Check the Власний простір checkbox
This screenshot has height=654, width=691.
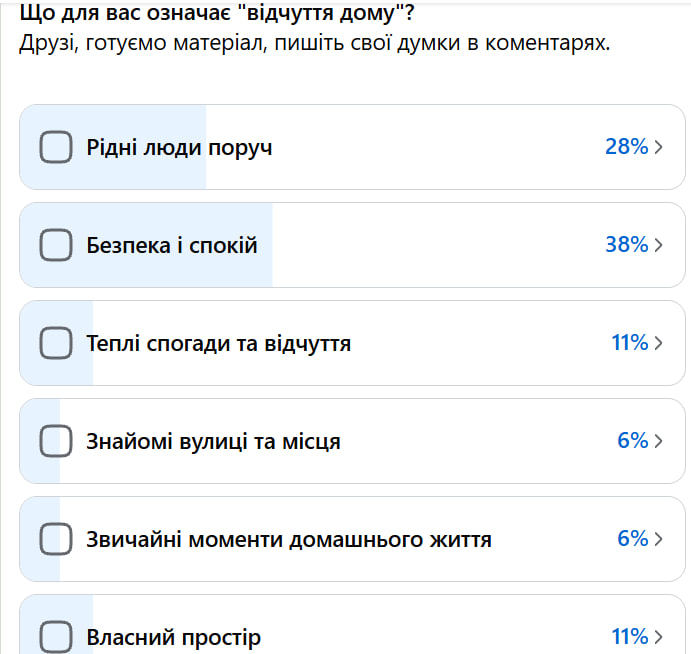click(56, 637)
